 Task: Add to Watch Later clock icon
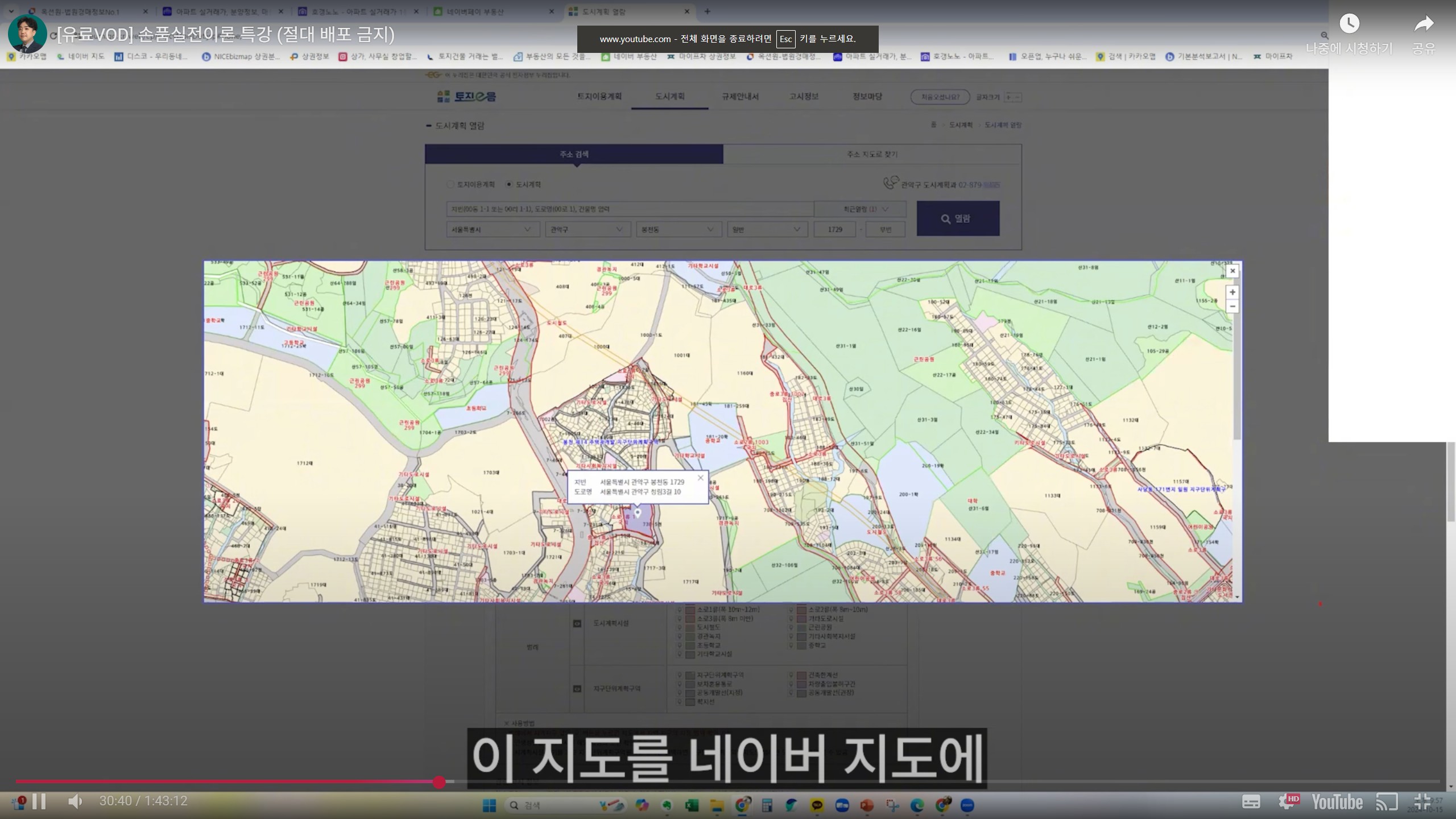1349,24
